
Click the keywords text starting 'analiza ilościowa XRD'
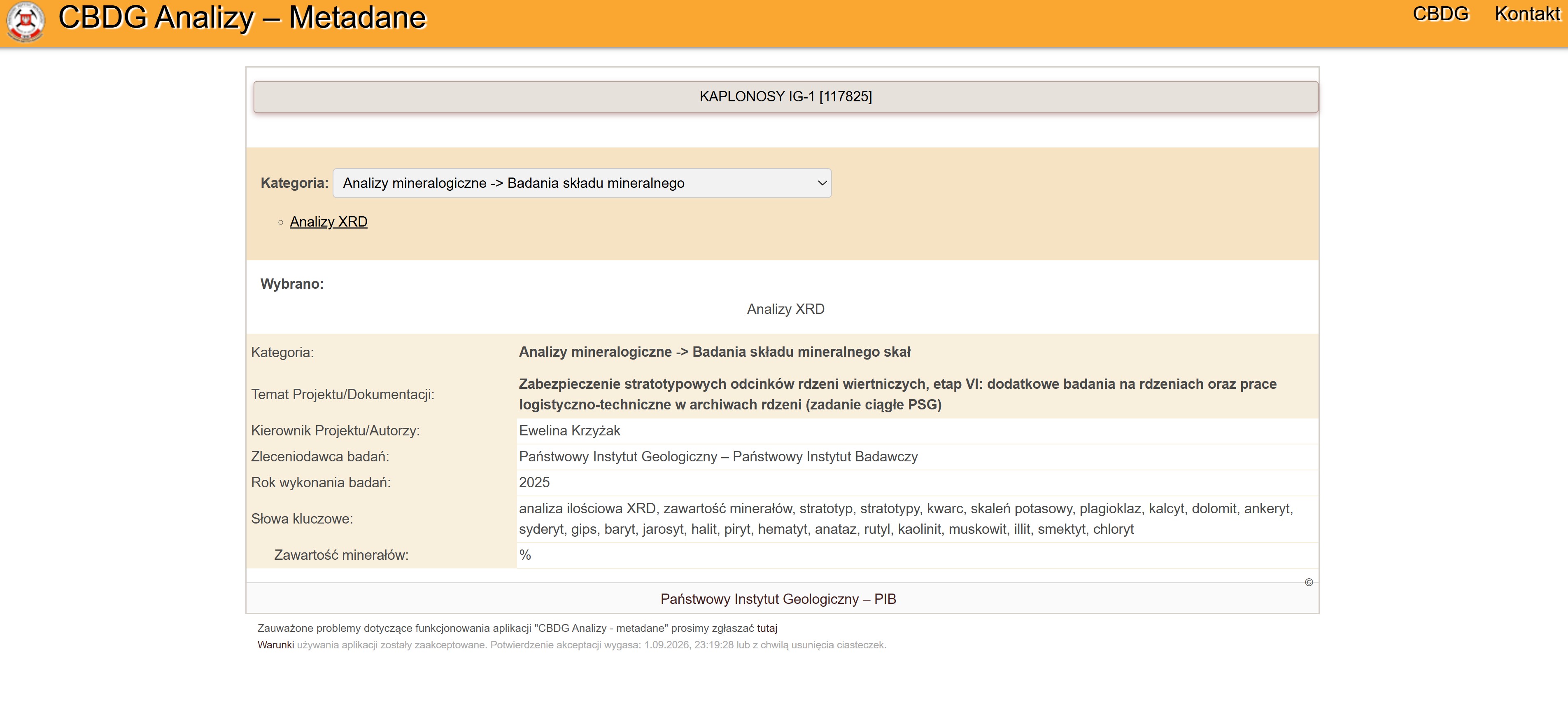click(906, 519)
